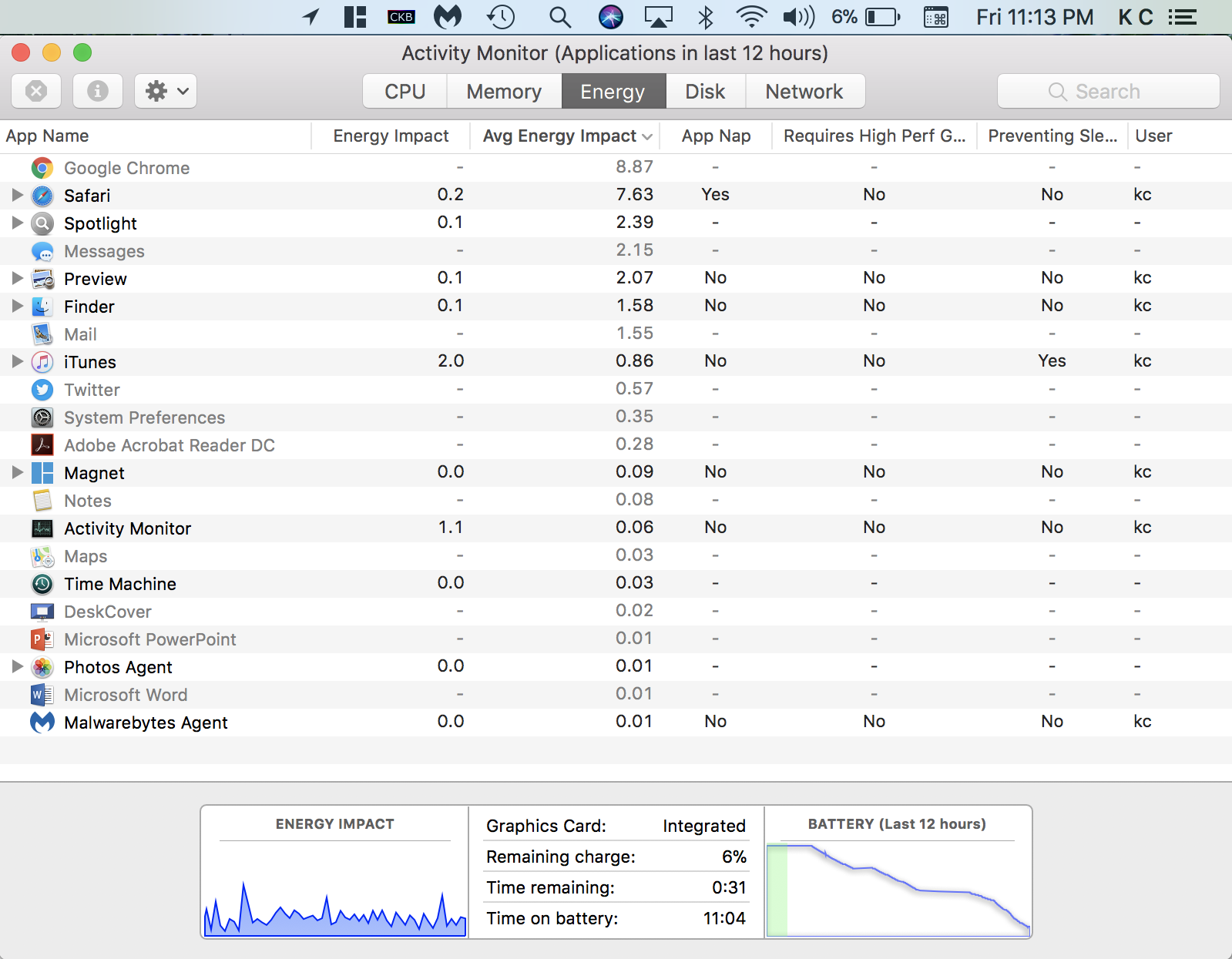The height and width of the screenshot is (959, 1232).
Task: Click the Messages bubble icon
Action: click(42, 251)
